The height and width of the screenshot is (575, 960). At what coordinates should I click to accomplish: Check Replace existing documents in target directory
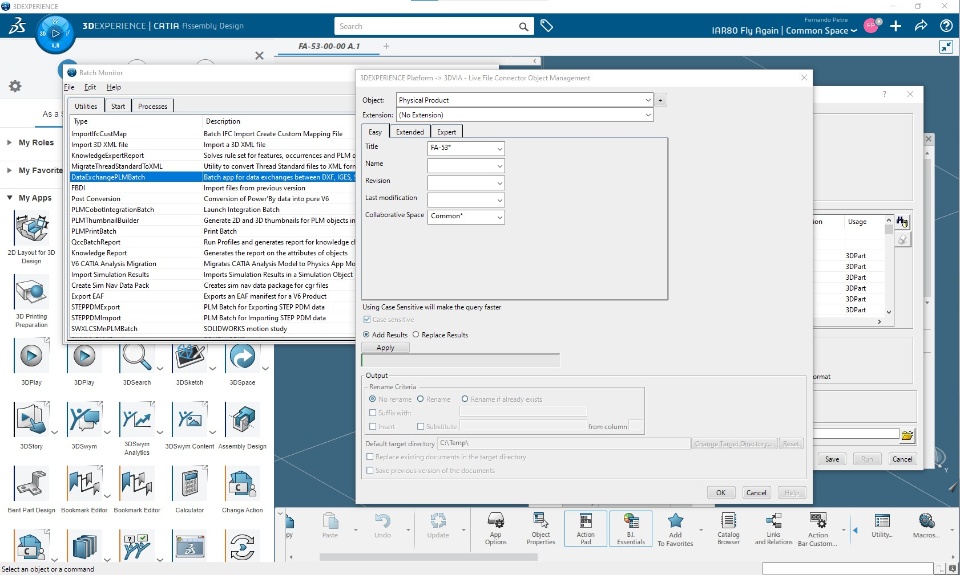pyautogui.click(x=370, y=457)
